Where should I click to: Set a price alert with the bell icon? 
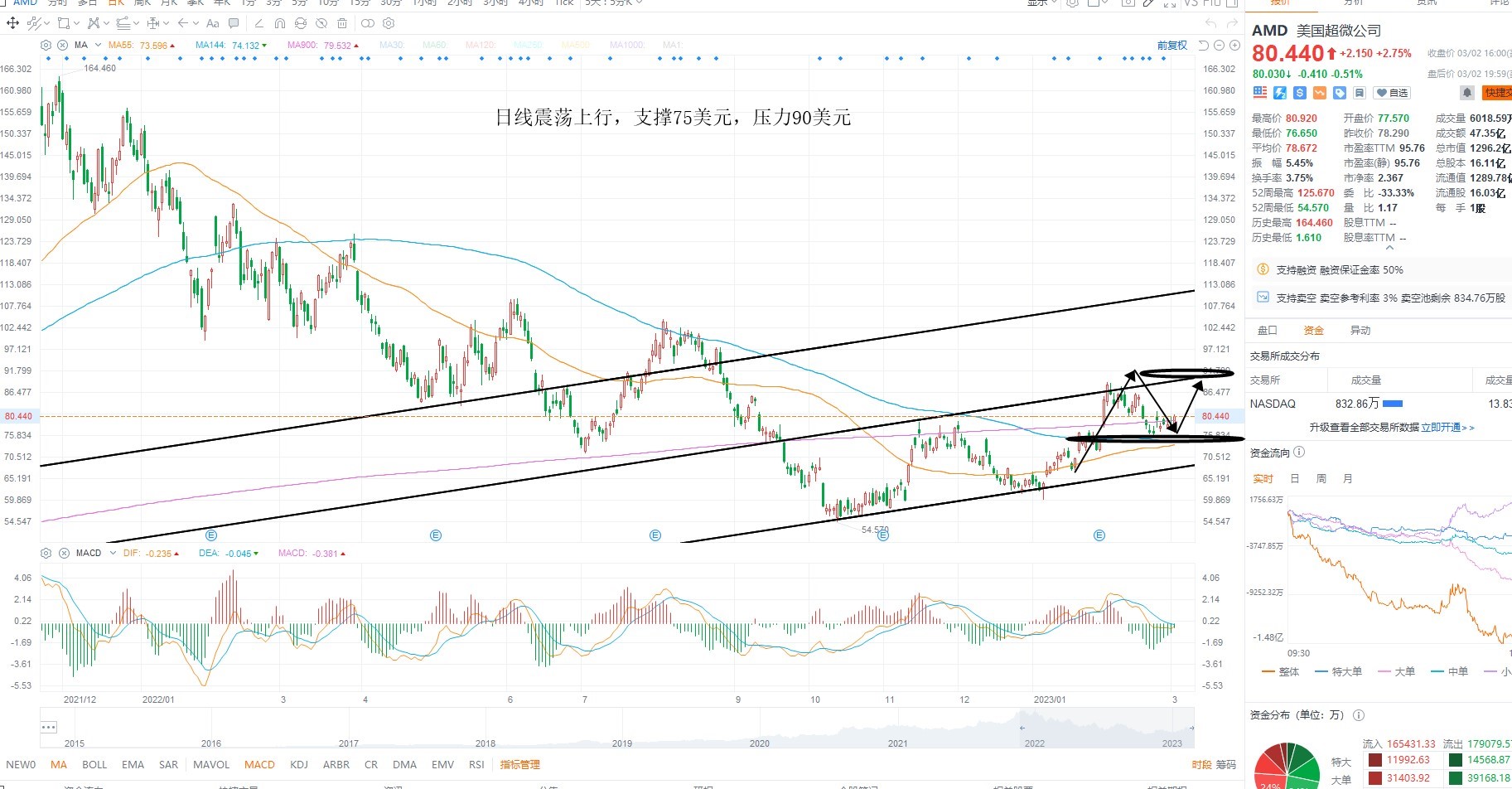(x=1467, y=93)
